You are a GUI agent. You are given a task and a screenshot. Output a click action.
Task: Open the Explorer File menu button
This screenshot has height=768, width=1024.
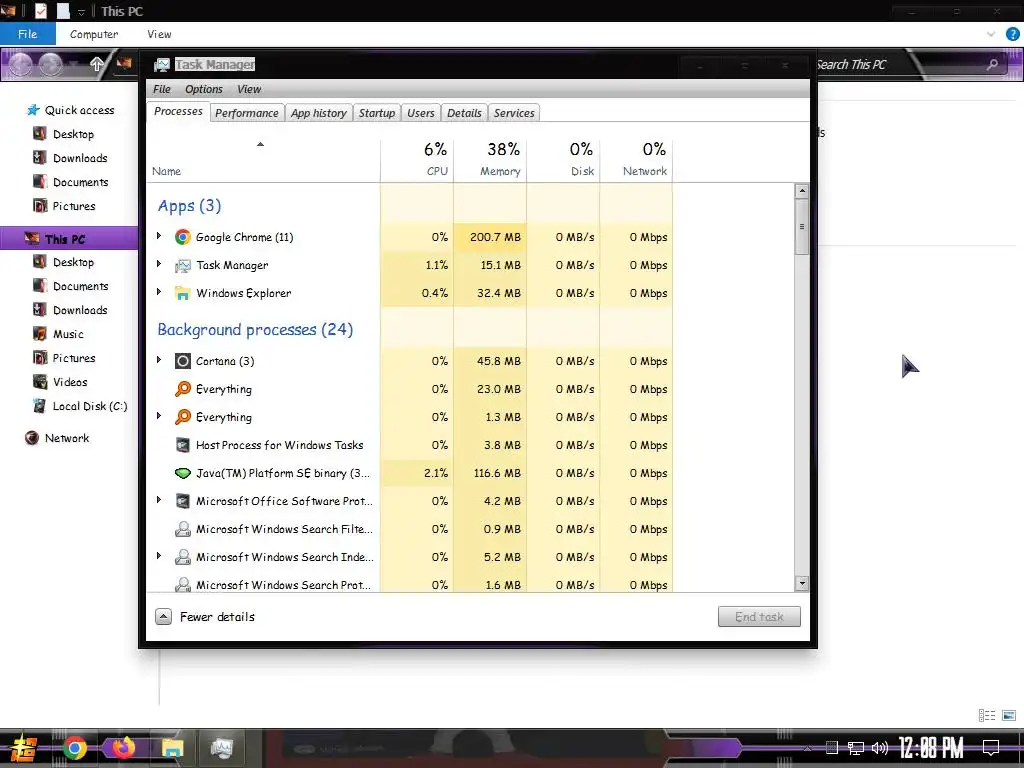click(x=27, y=34)
